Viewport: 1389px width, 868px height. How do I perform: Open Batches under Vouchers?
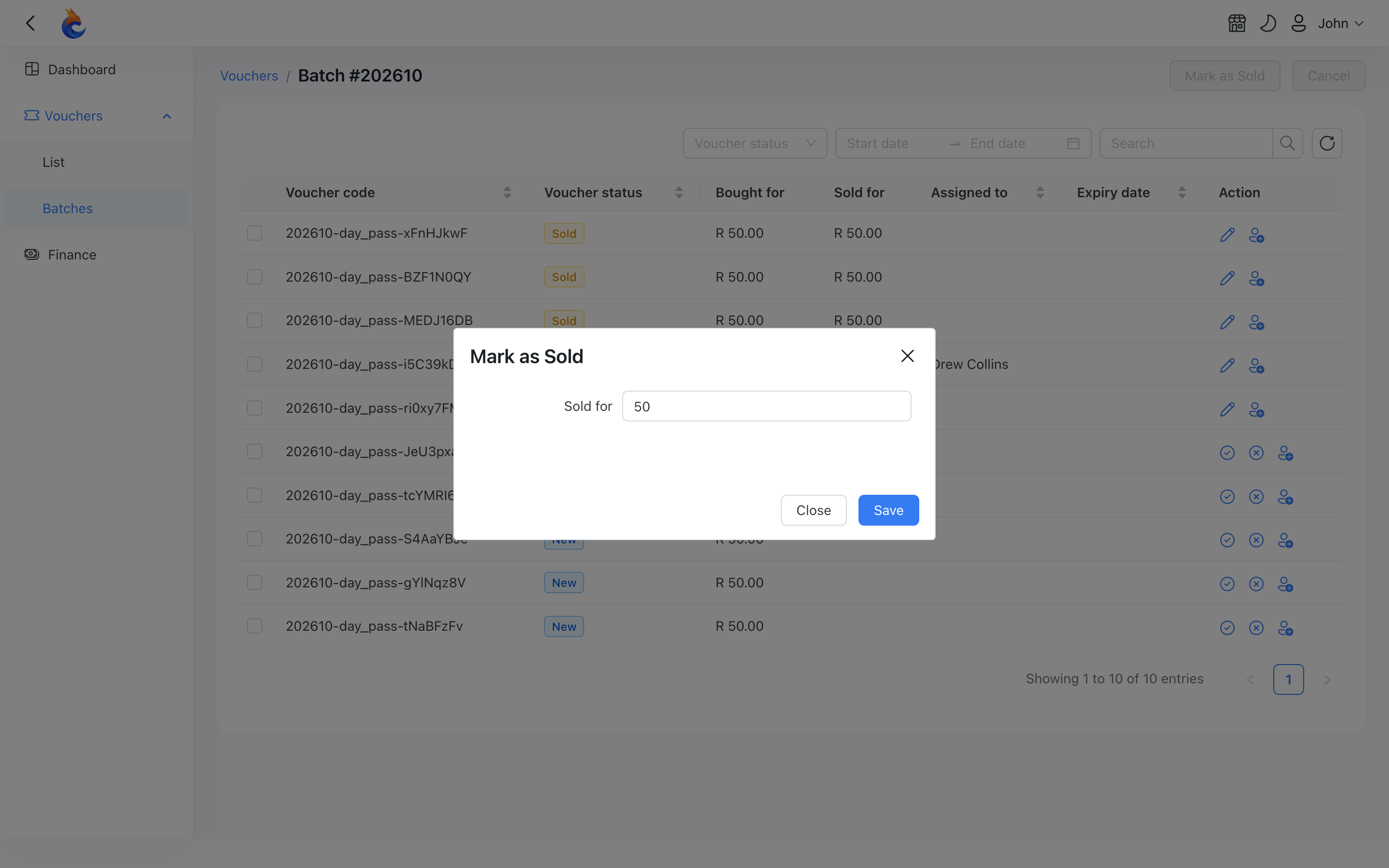[96, 208]
